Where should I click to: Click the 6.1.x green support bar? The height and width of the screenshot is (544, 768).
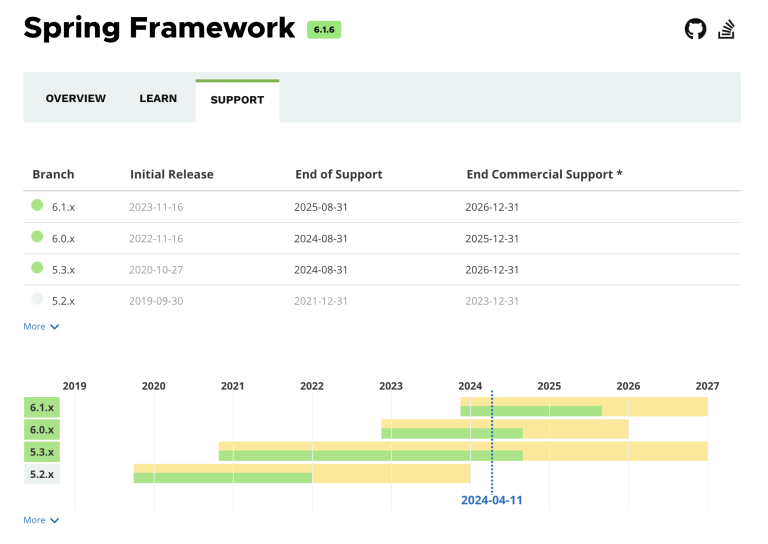point(531,411)
